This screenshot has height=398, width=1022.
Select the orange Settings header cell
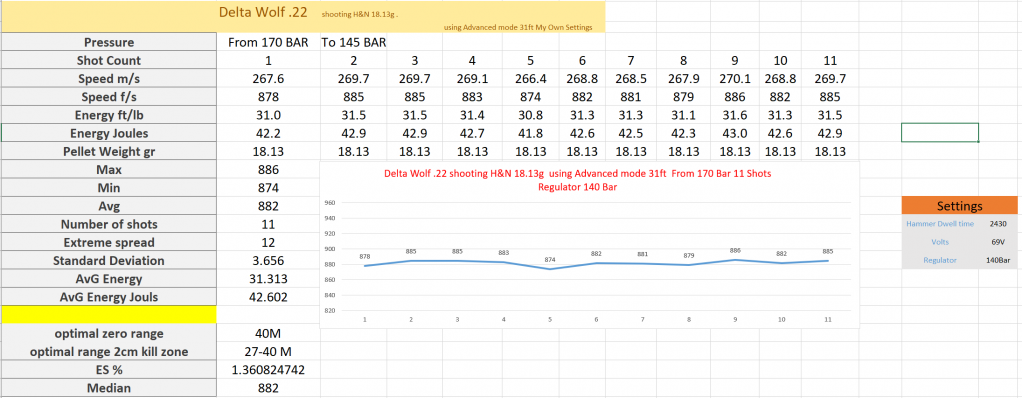959,206
